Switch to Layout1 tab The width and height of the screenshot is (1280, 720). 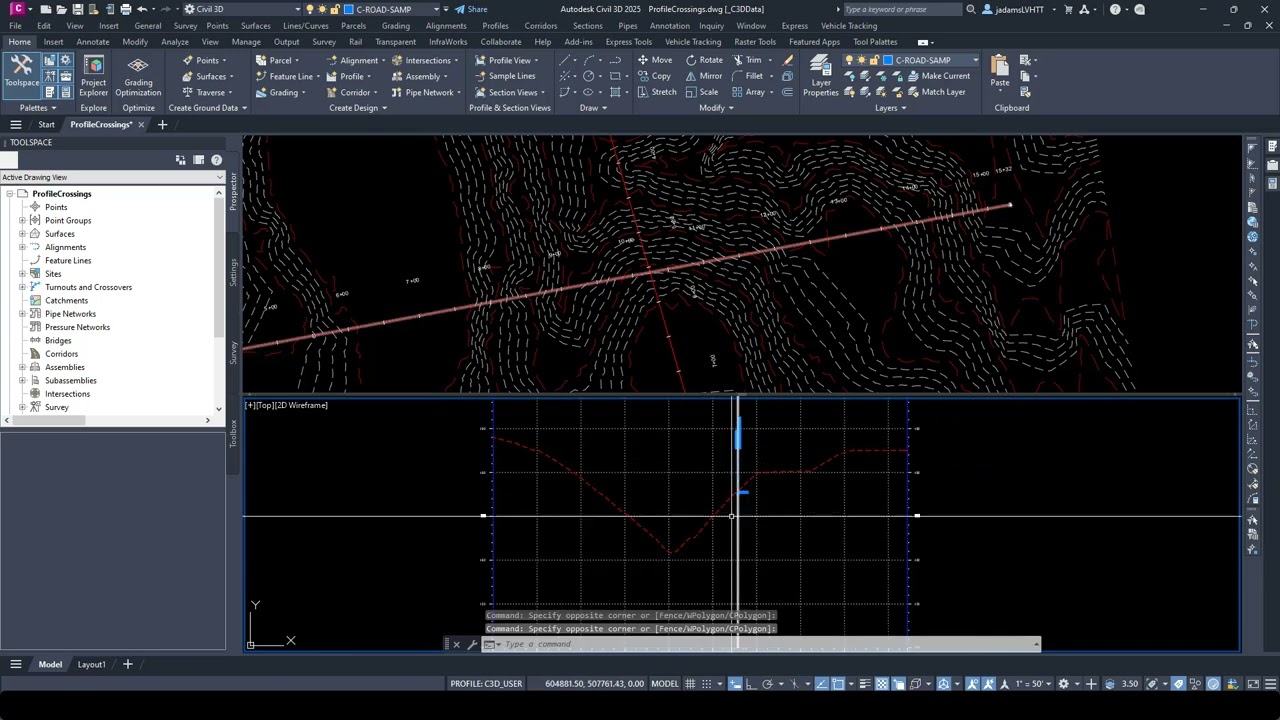(x=92, y=665)
